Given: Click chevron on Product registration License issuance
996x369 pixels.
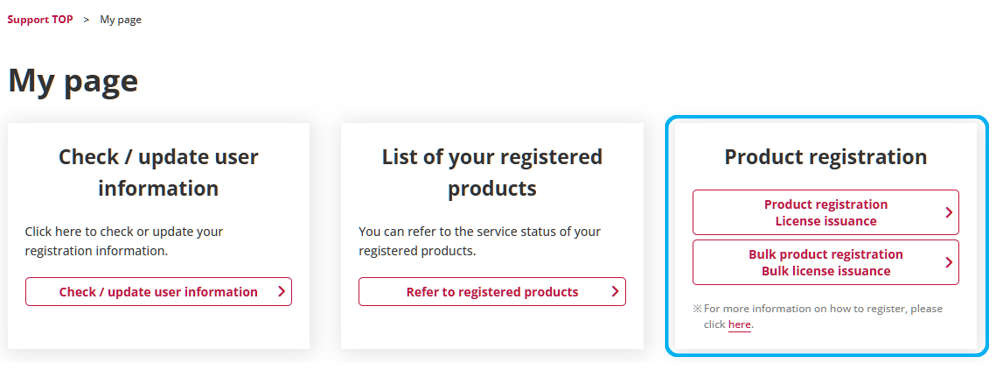Looking at the screenshot, I should click(x=948, y=212).
